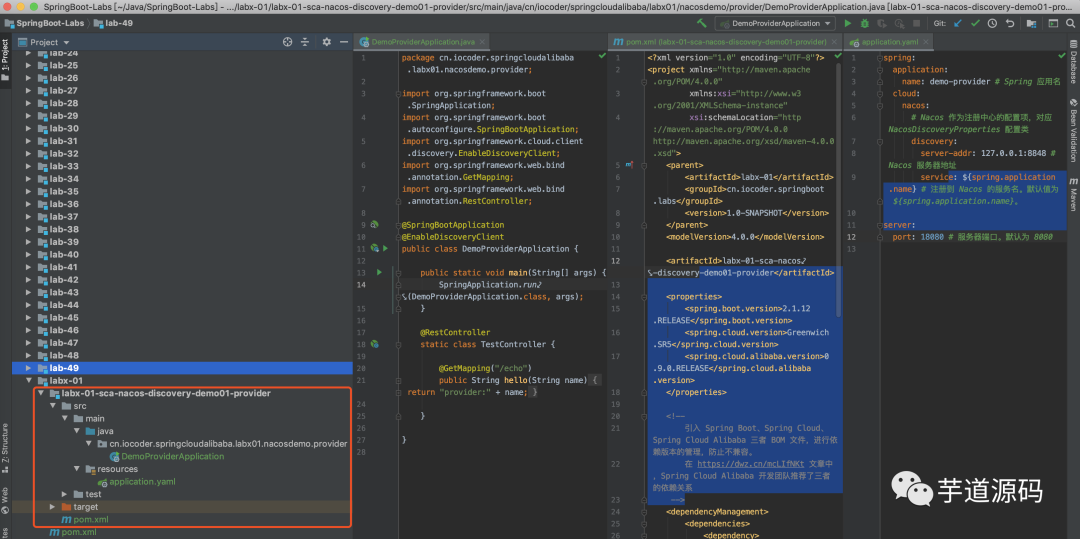Switch to the DemoProviderApplication.java tab
This screenshot has height=539, width=1080.
[422, 41]
